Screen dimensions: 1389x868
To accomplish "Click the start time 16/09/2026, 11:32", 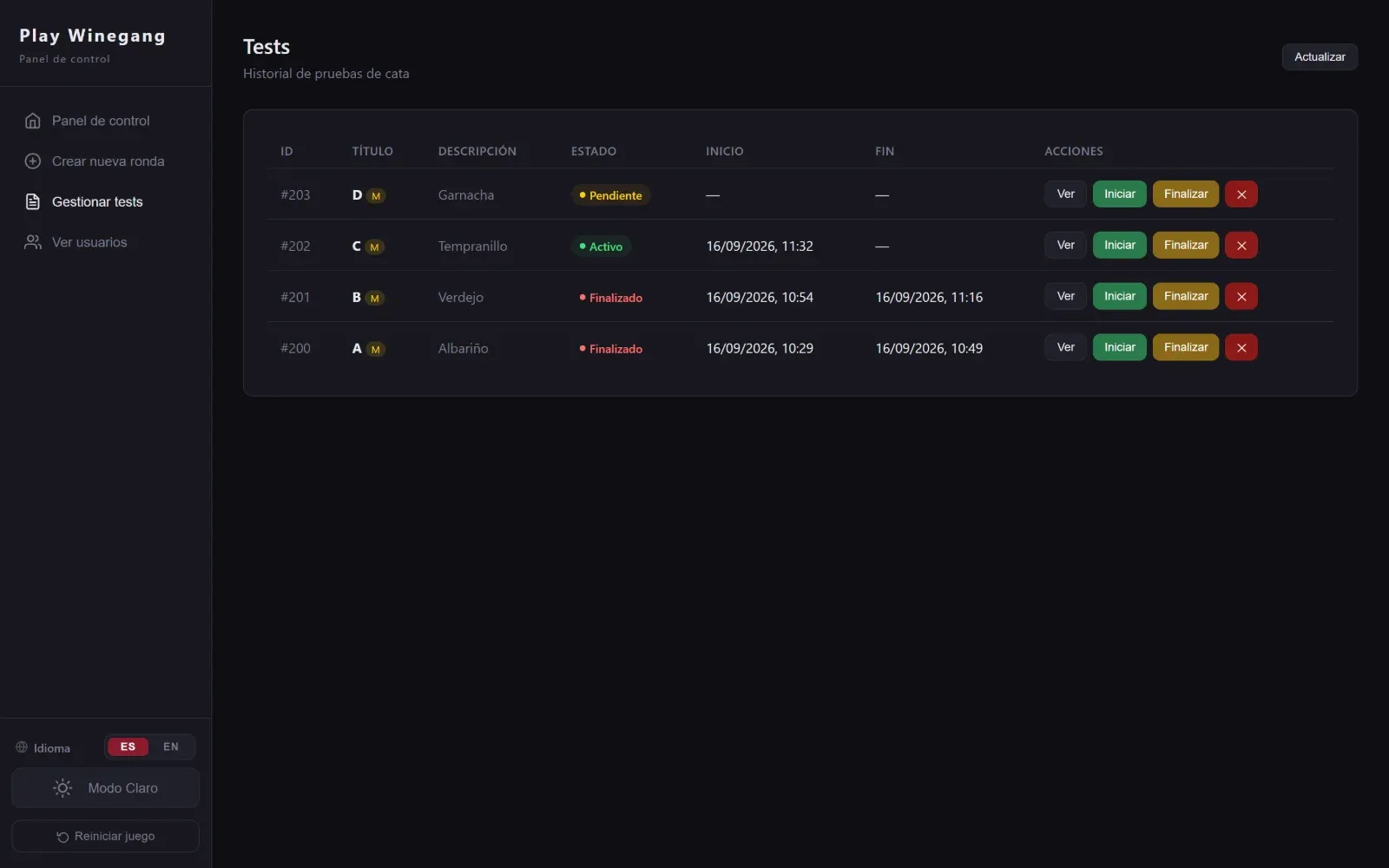I will tap(760, 247).
